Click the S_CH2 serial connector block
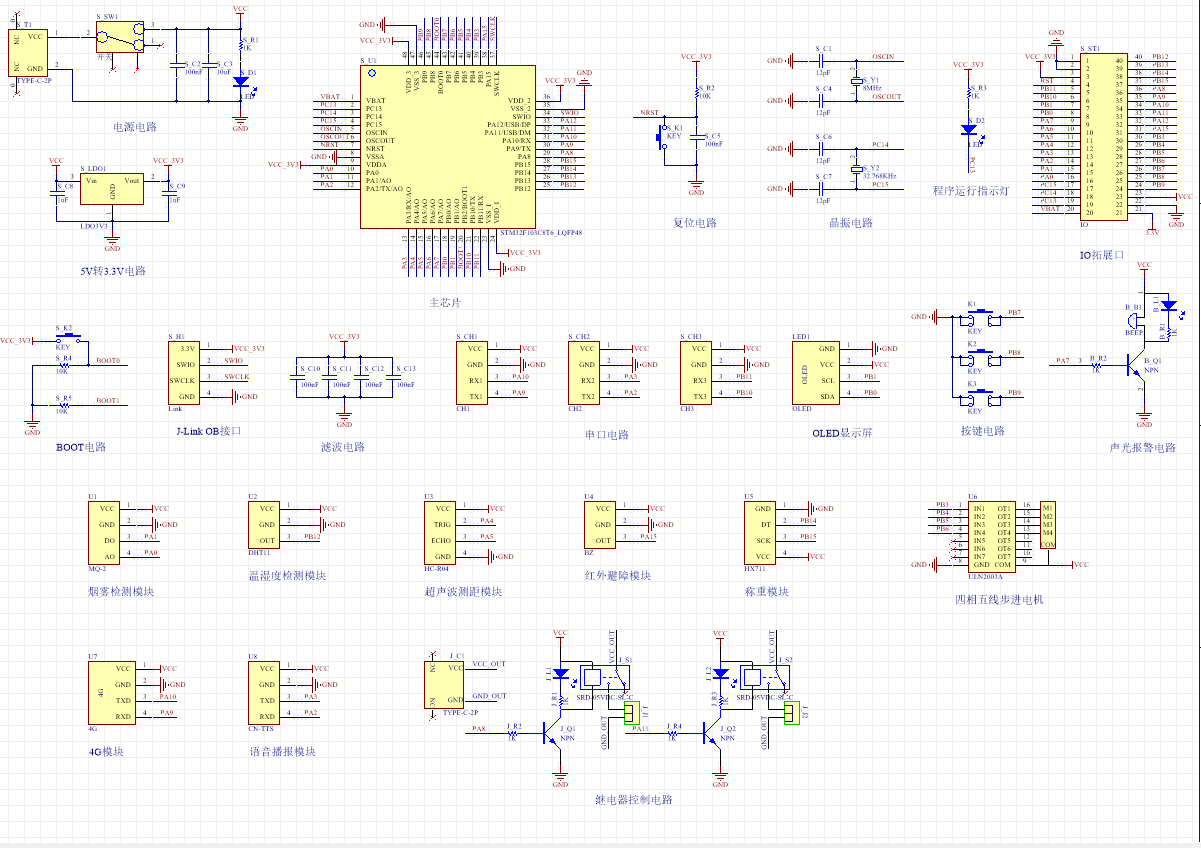The width and height of the screenshot is (1201, 848). [x=584, y=373]
